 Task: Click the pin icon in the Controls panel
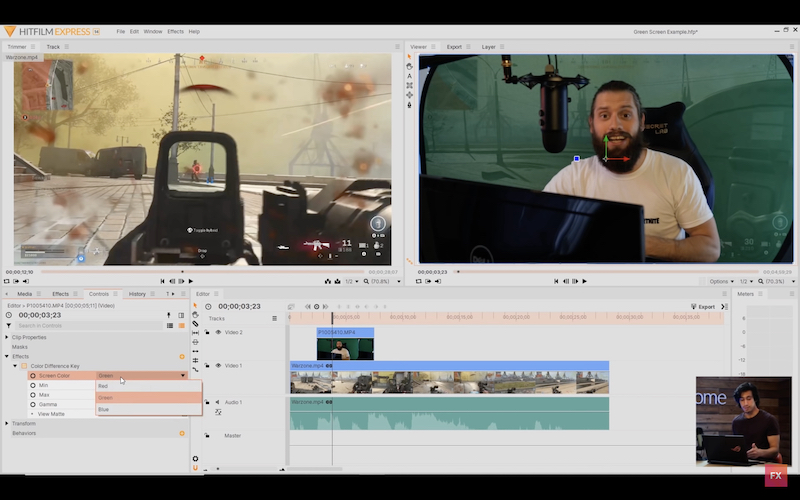(169, 315)
